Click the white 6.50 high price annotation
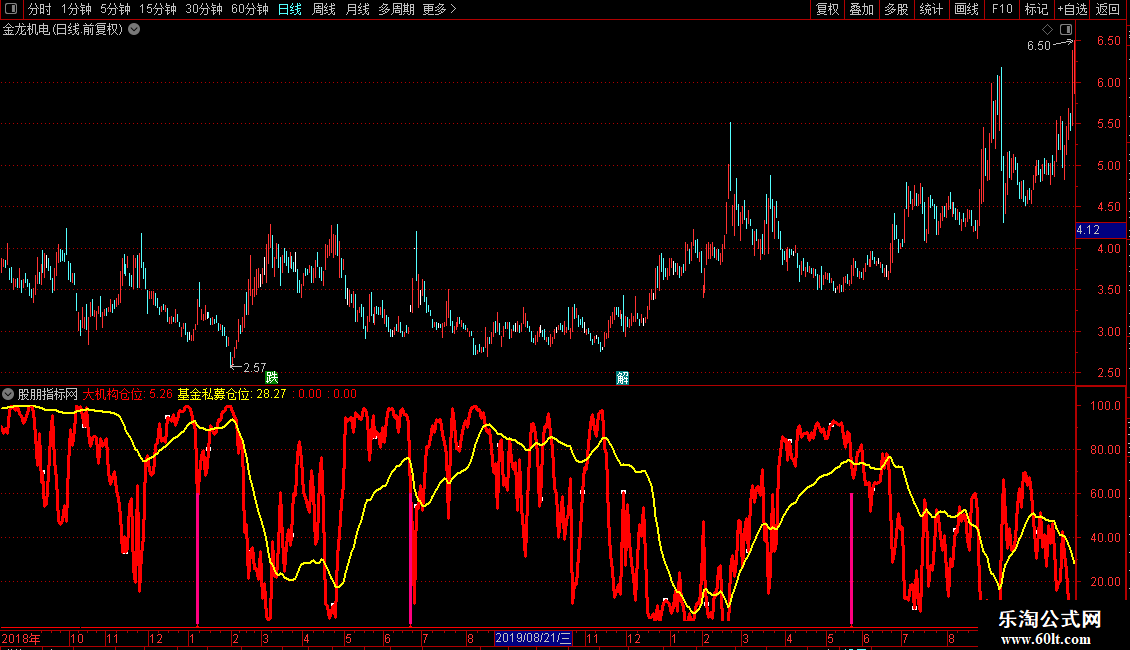The width and height of the screenshot is (1130, 650). (1038, 45)
